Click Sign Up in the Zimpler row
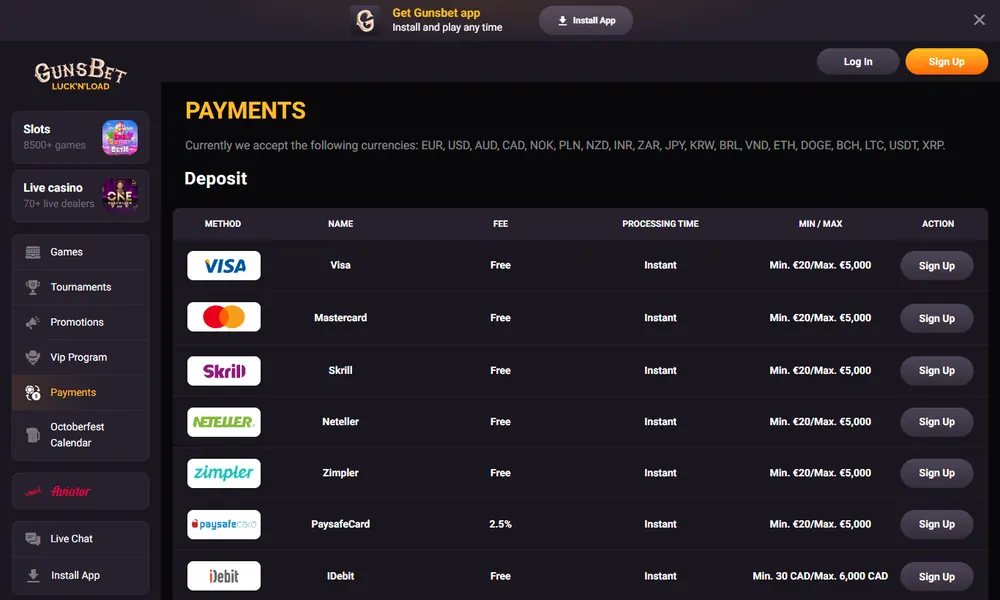This screenshot has height=600, width=1000. coord(936,473)
